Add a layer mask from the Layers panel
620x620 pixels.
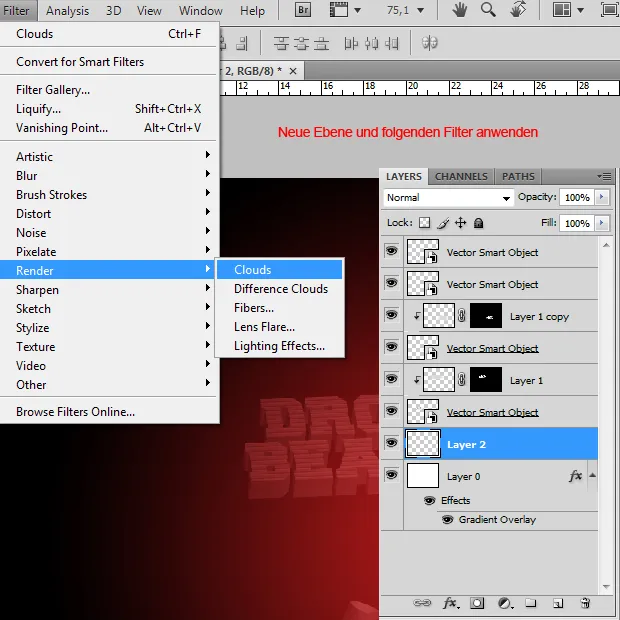[x=478, y=603]
